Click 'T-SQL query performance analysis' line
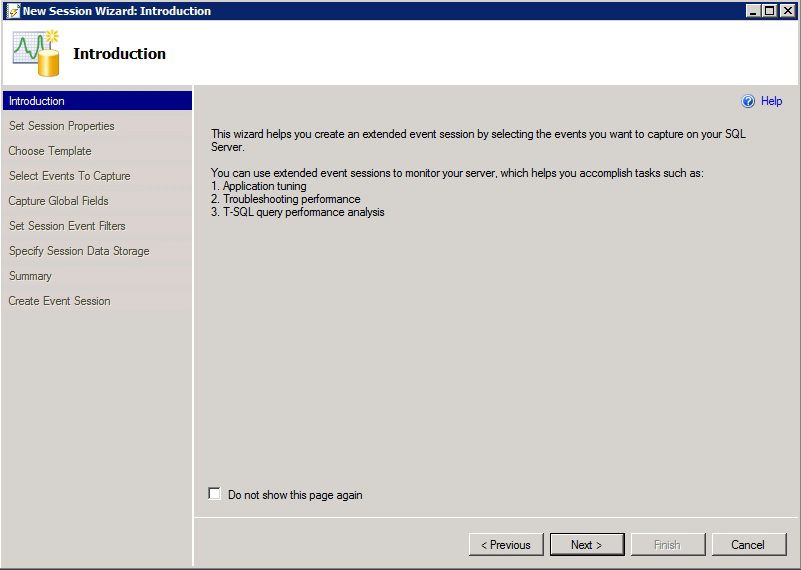Image resolution: width=801 pixels, height=570 pixels. tap(297, 212)
